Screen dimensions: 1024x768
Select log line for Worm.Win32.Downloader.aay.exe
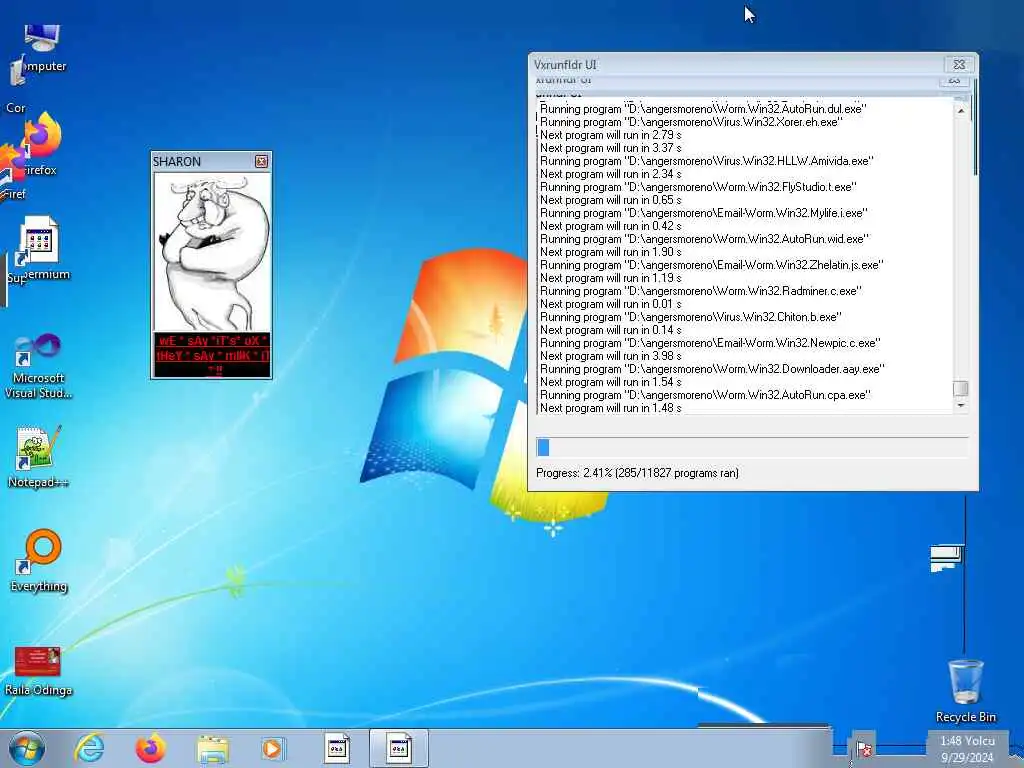coord(712,369)
